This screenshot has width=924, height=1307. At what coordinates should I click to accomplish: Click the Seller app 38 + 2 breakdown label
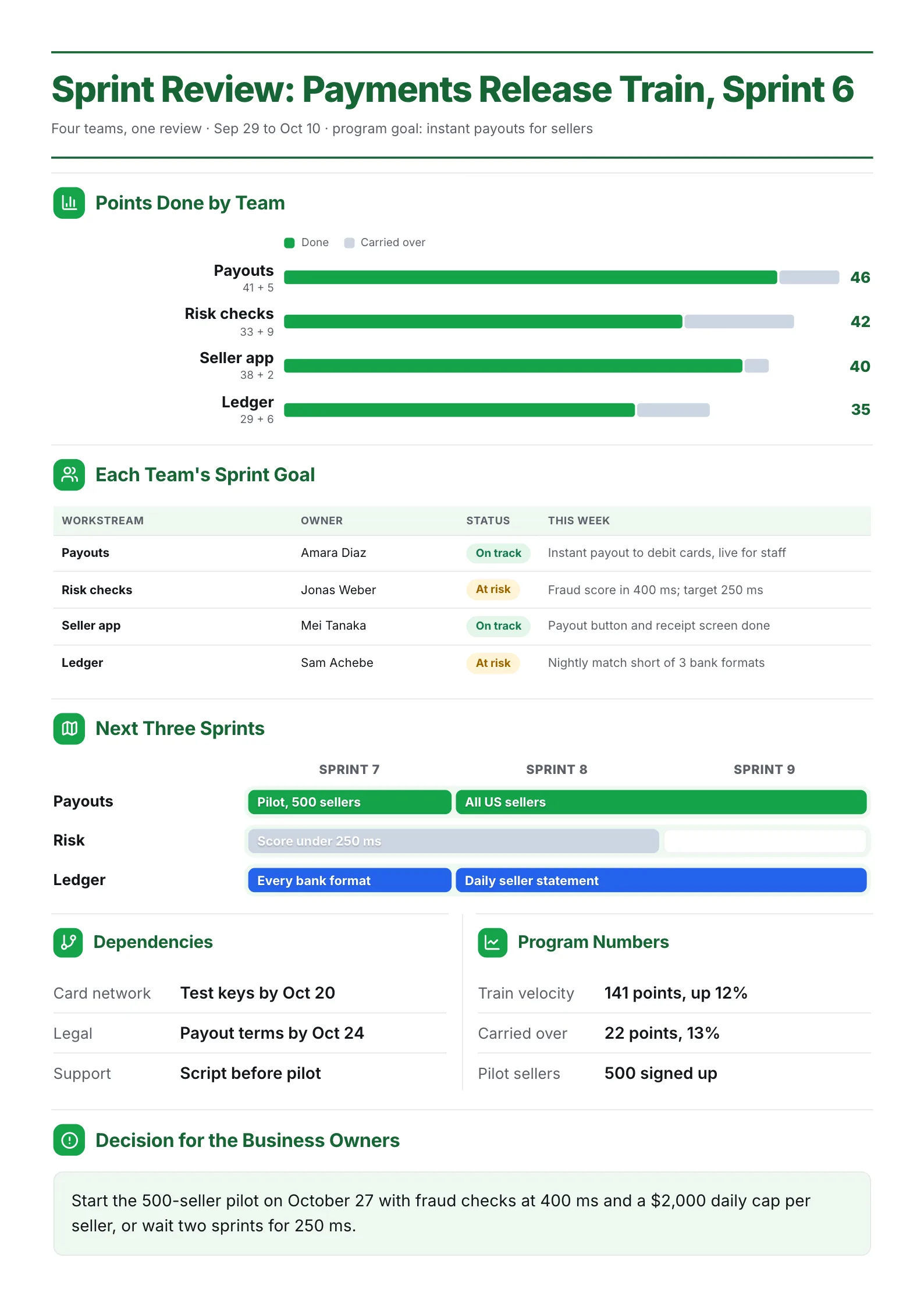click(257, 375)
